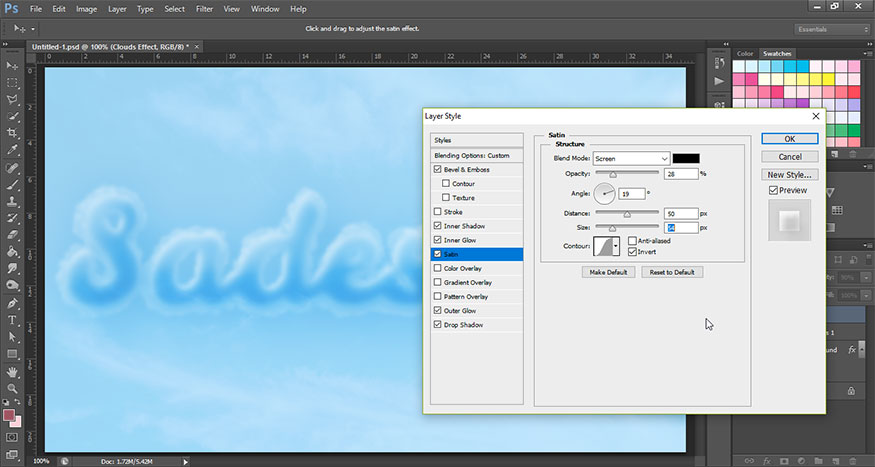
Task: Select the Eyedropper tool
Action: coord(13,149)
